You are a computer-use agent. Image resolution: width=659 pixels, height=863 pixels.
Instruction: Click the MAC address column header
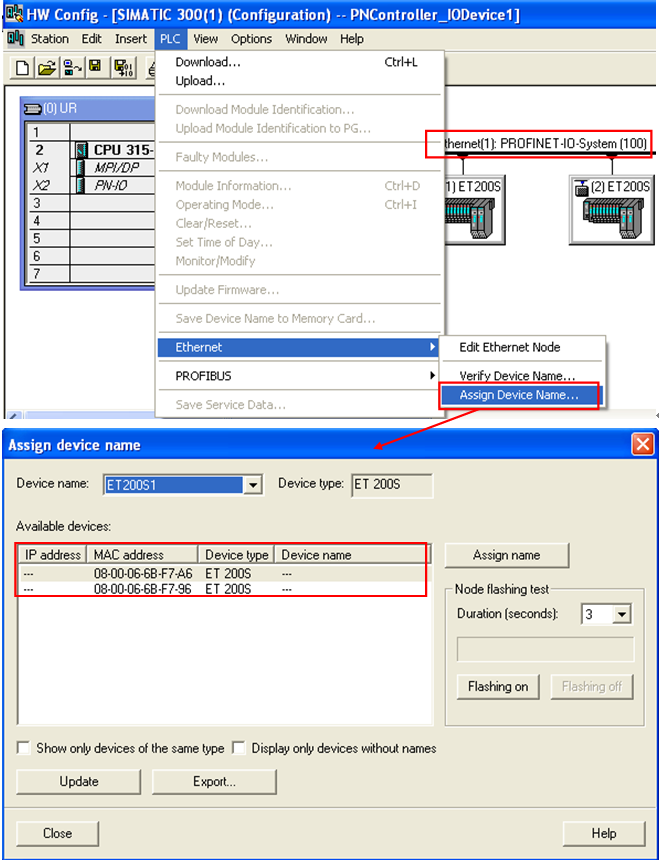(143, 555)
